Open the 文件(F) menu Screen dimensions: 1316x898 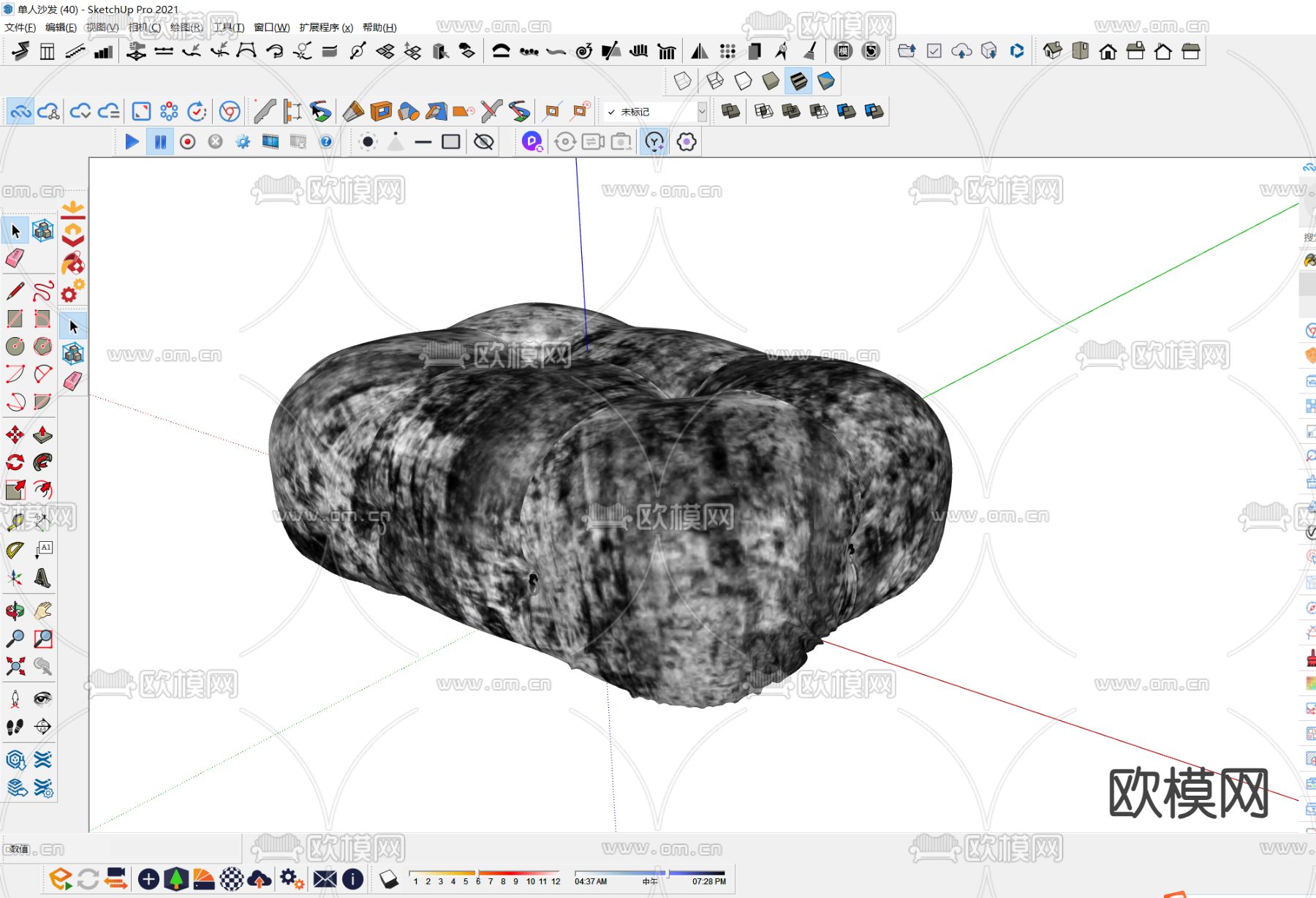click(20, 27)
